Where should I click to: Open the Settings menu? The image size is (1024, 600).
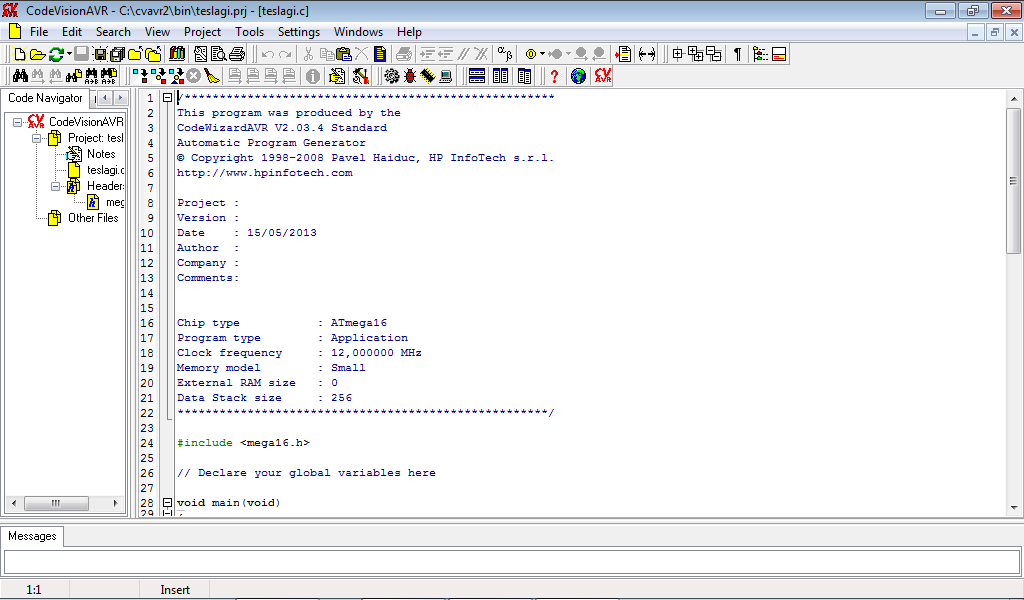coord(298,32)
